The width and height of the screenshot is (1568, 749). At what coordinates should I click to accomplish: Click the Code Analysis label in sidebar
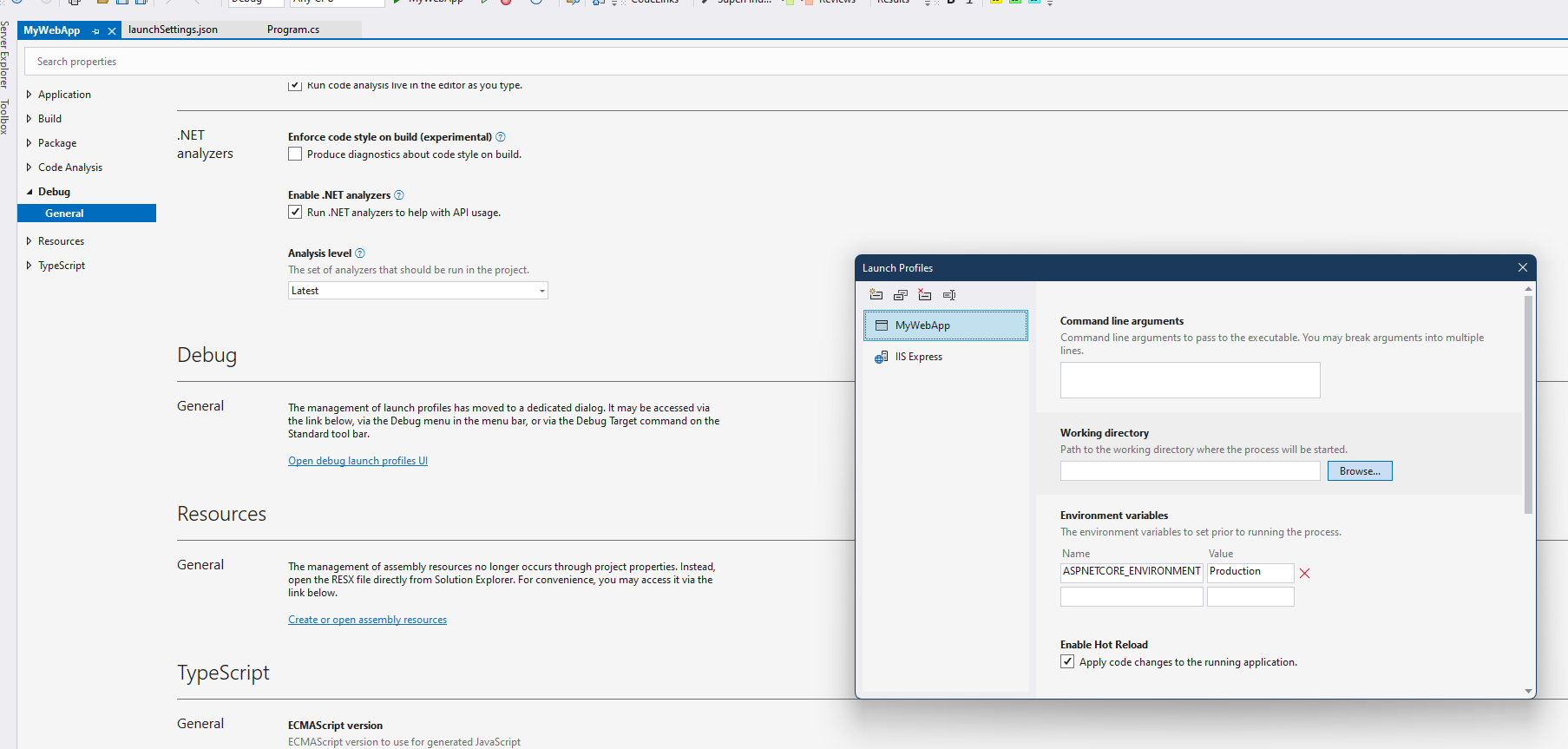coord(70,168)
